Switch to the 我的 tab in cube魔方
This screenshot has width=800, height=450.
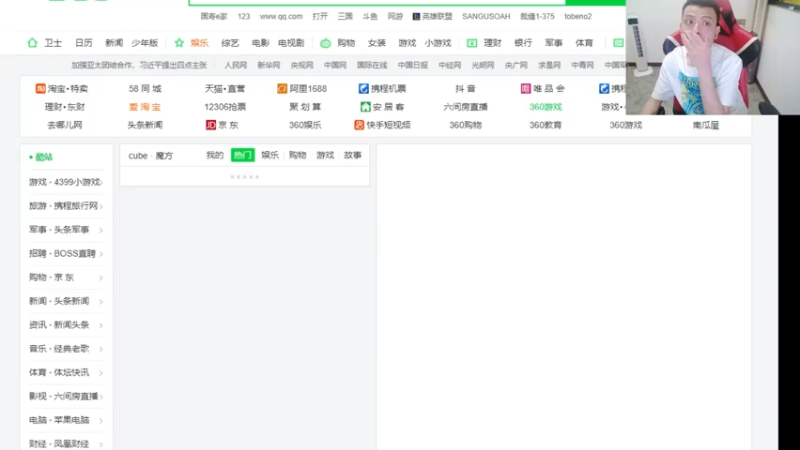pyautogui.click(x=215, y=155)
